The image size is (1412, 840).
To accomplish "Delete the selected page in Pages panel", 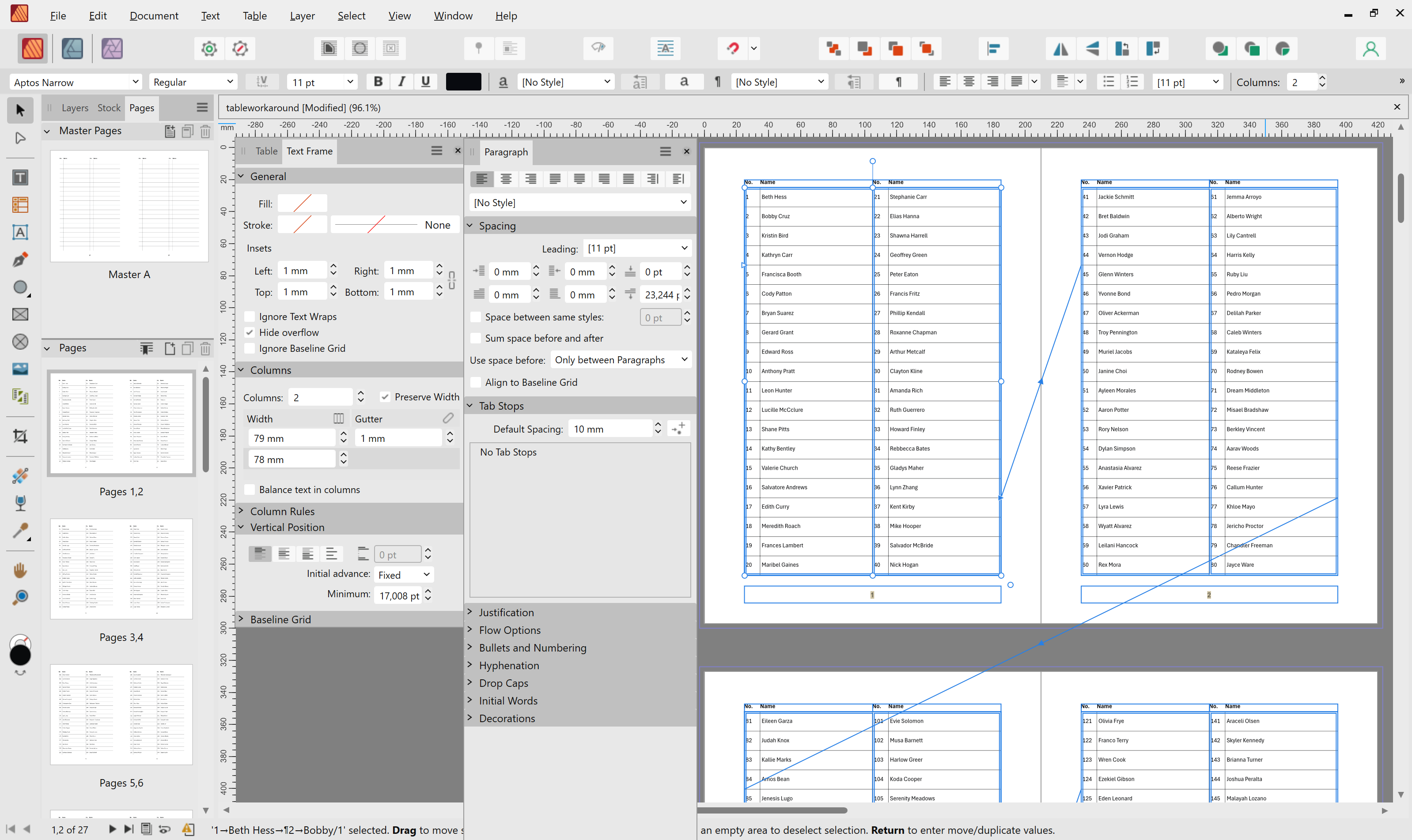I will pos(205,349).
